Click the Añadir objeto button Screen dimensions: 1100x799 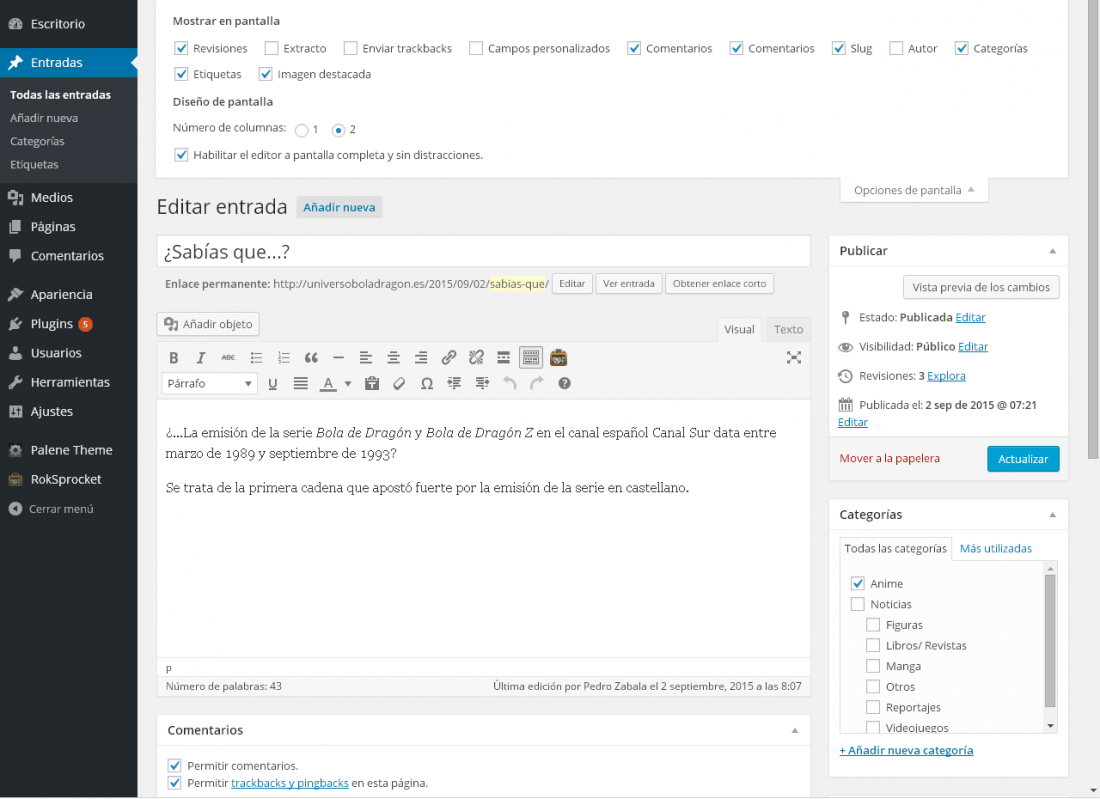tap(208, 324)
